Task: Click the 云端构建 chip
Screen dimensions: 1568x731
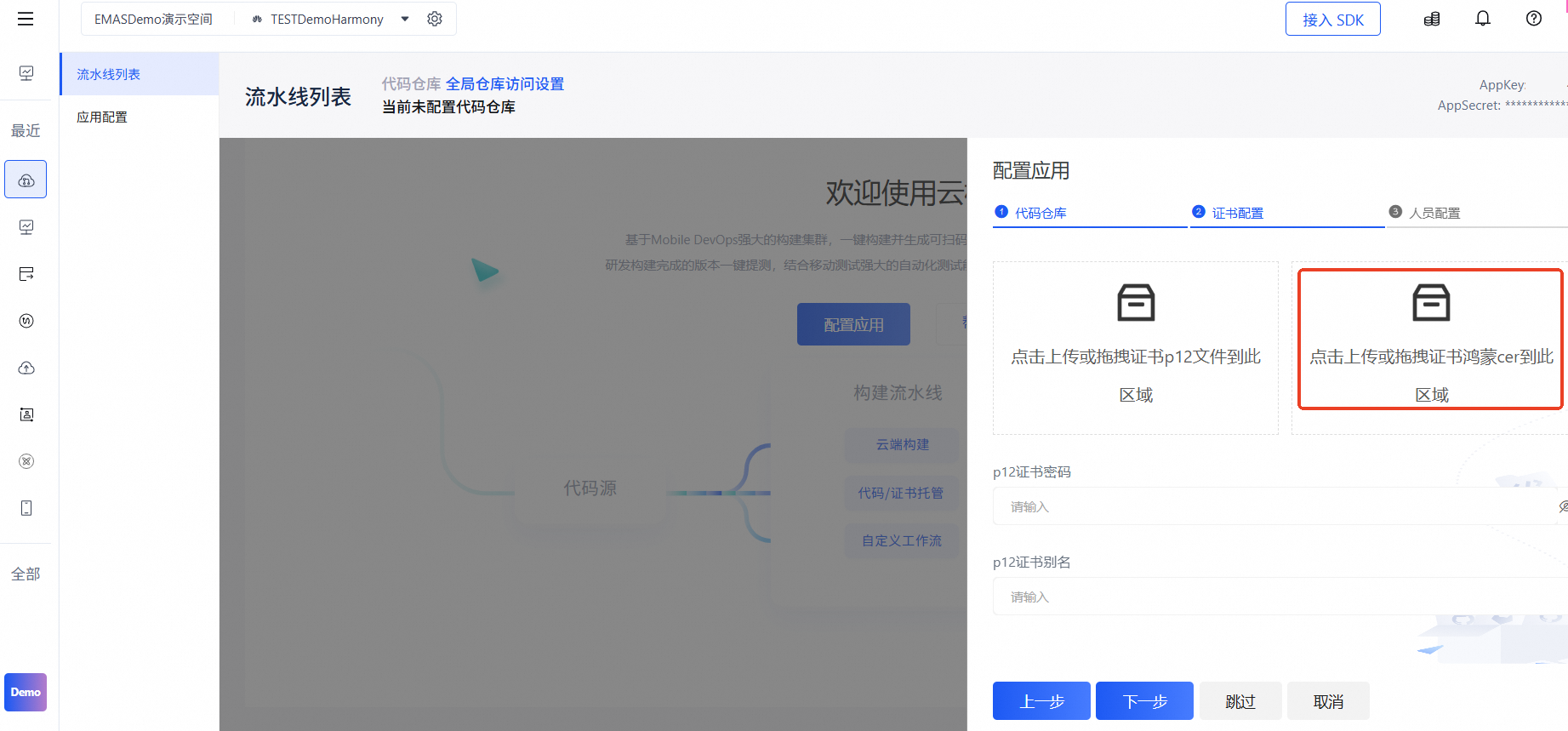Action: click(x=902, y=444)
